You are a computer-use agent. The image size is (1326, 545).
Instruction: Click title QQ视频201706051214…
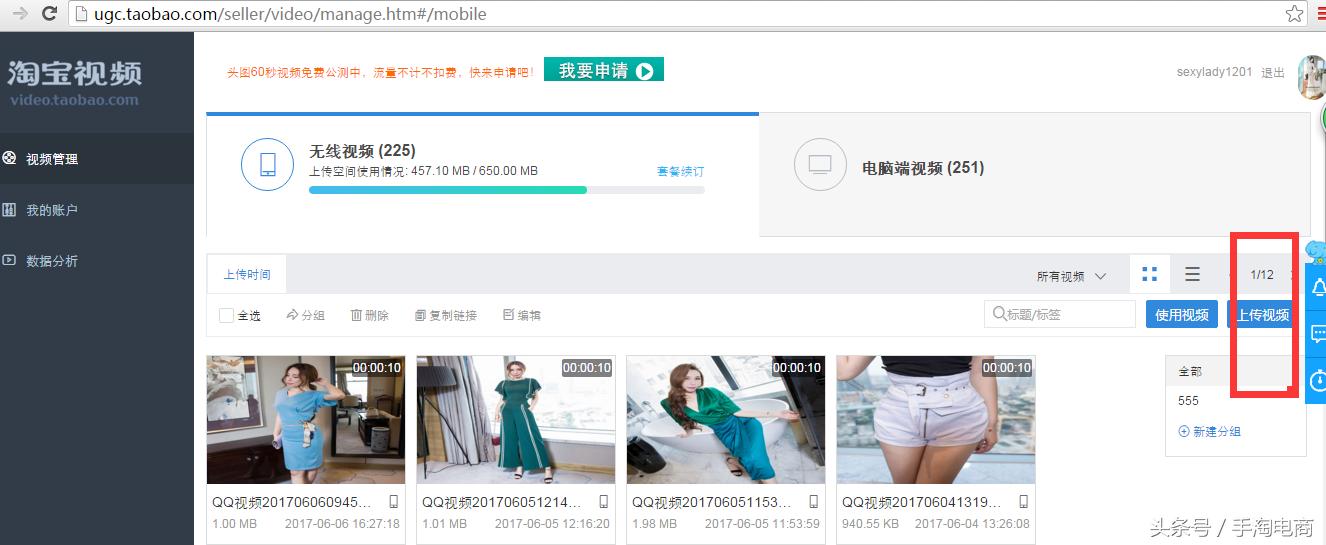(x=502, y=502)
